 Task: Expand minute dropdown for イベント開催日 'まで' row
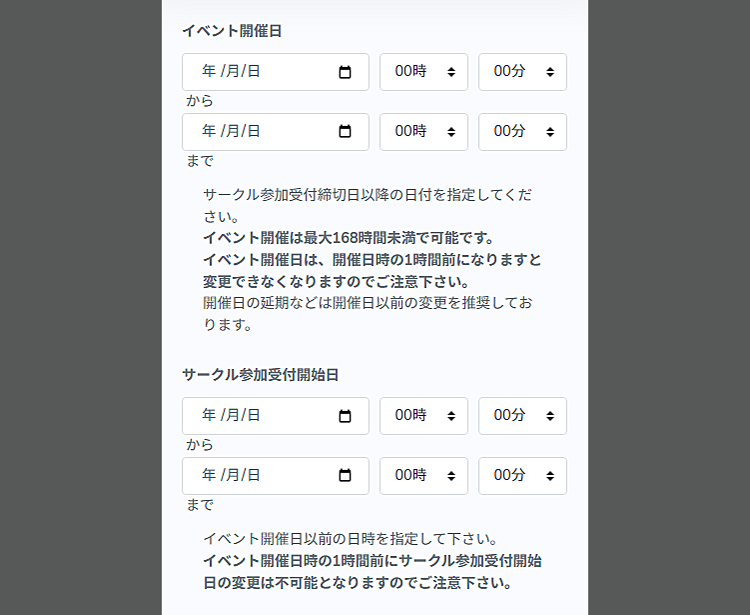[x=522, y=132]
